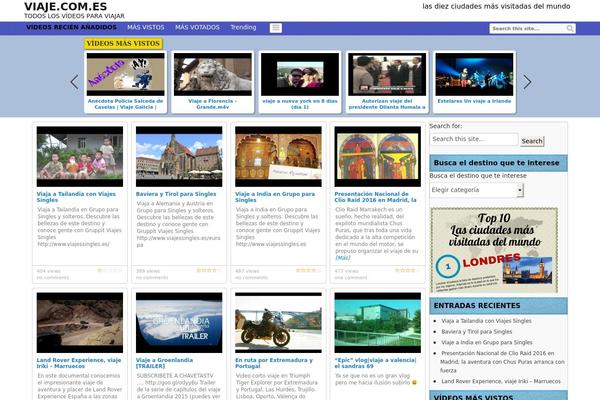This screenshot has height=400, width=600.
Task: Open recent entry Presentación Nacional de Clio Raid
Action: pos(502,362)
